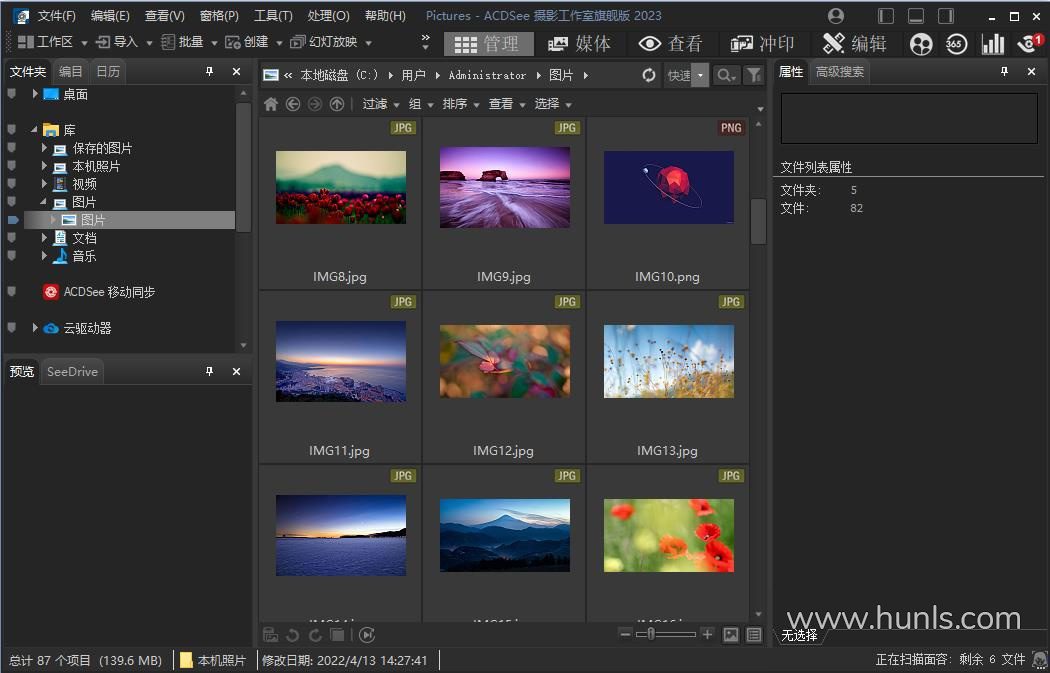Open the Sort dropdown
Screen dimensions: 1050x673
pyautogui.click(x=461, y=104)
